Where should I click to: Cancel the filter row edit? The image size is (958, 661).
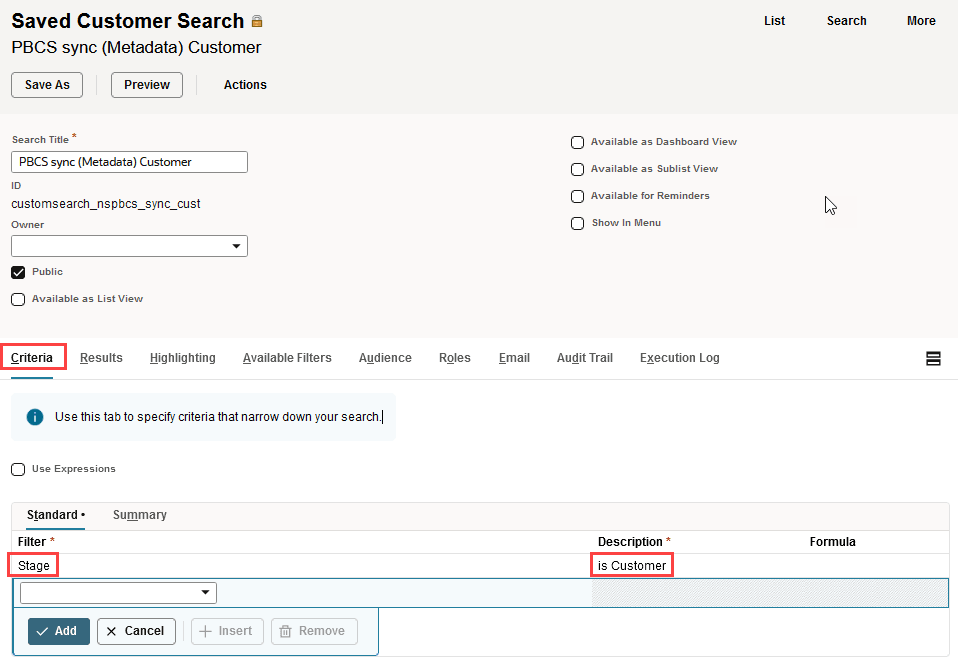click(x=136, y=631)
